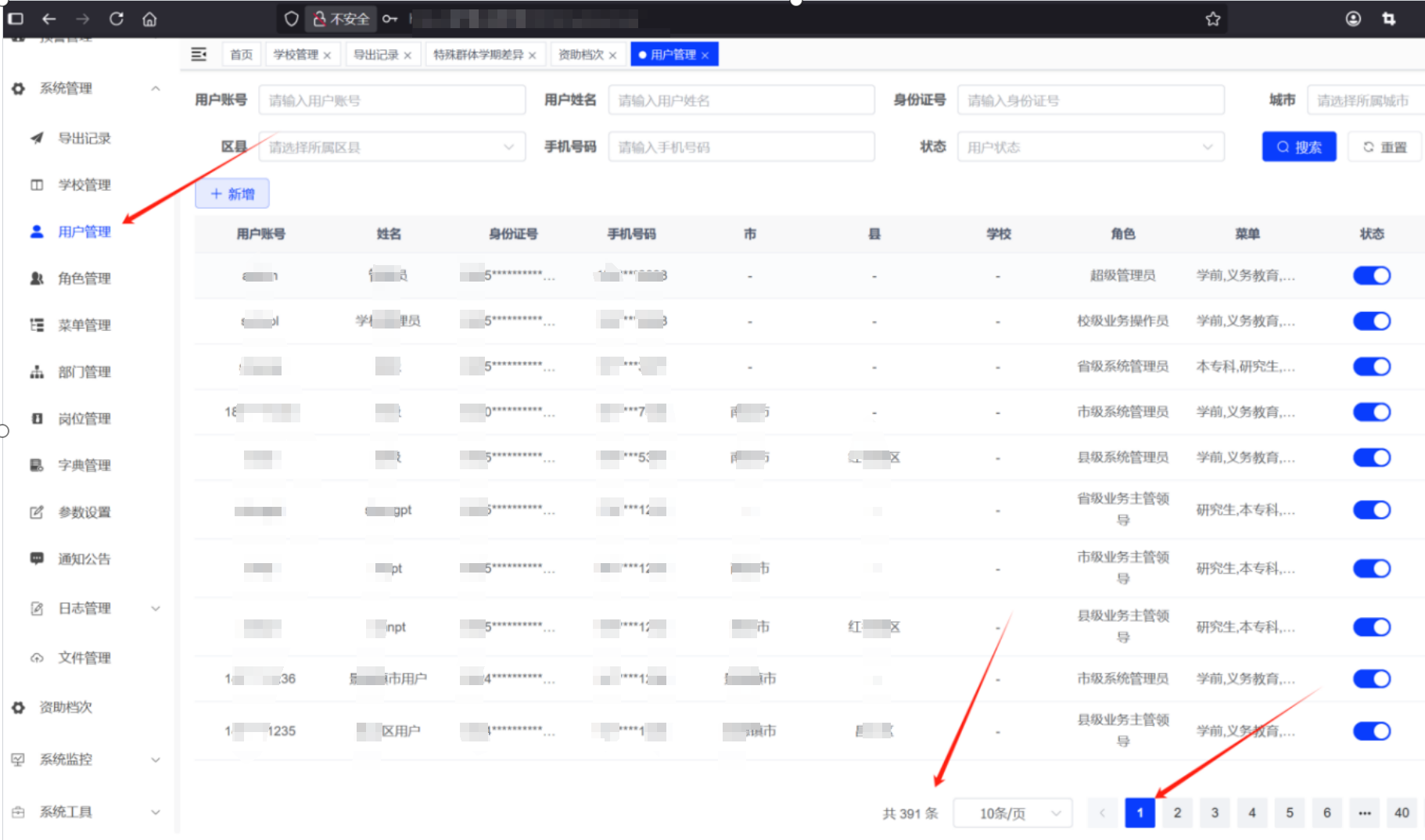The width and height of the screenshot is (1425, 840).
Task: Collapse the 系统管理 menu section
Action: pos(156,88)
